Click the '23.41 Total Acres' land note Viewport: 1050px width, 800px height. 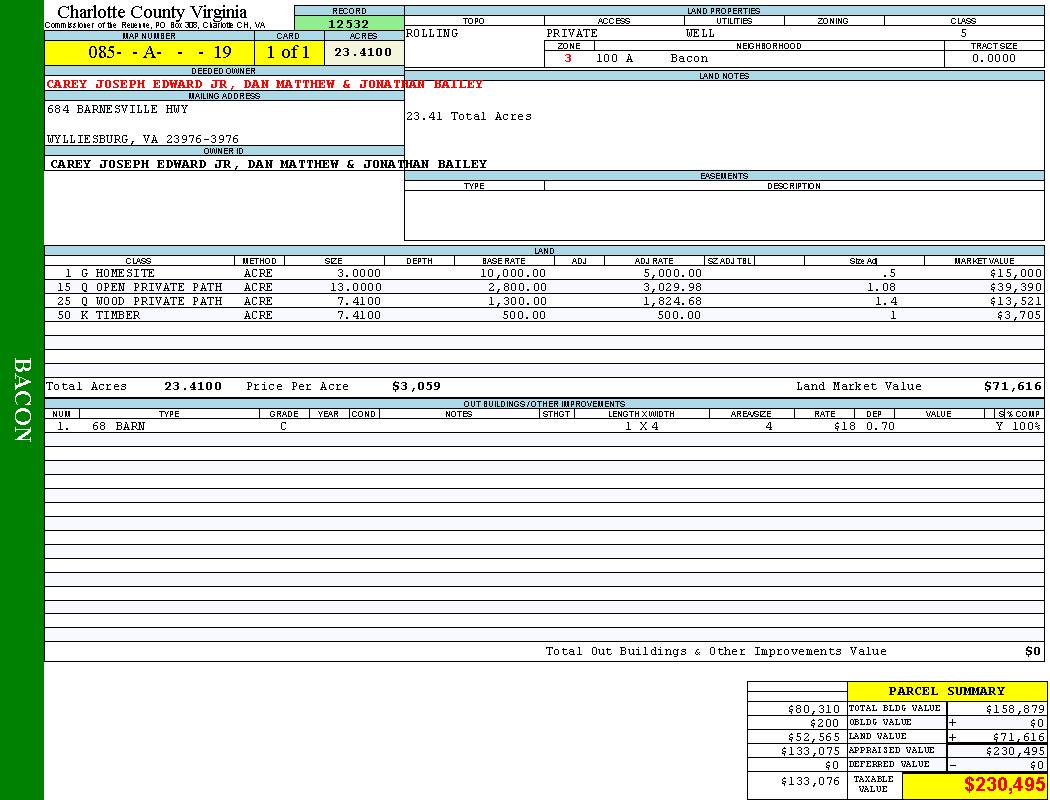click(468, 117)
